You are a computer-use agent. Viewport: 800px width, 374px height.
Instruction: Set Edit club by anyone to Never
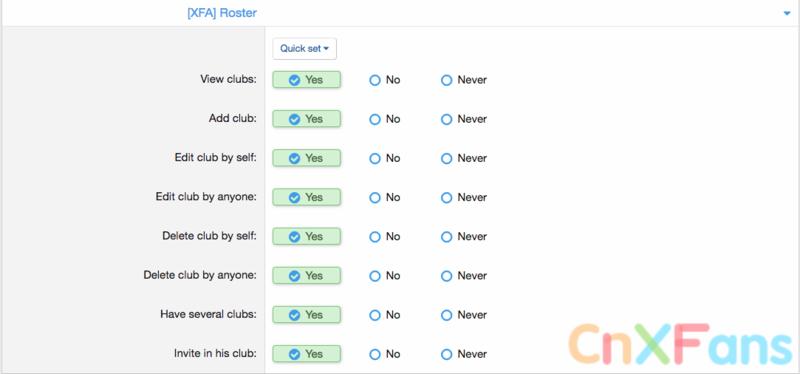point(464,197)
